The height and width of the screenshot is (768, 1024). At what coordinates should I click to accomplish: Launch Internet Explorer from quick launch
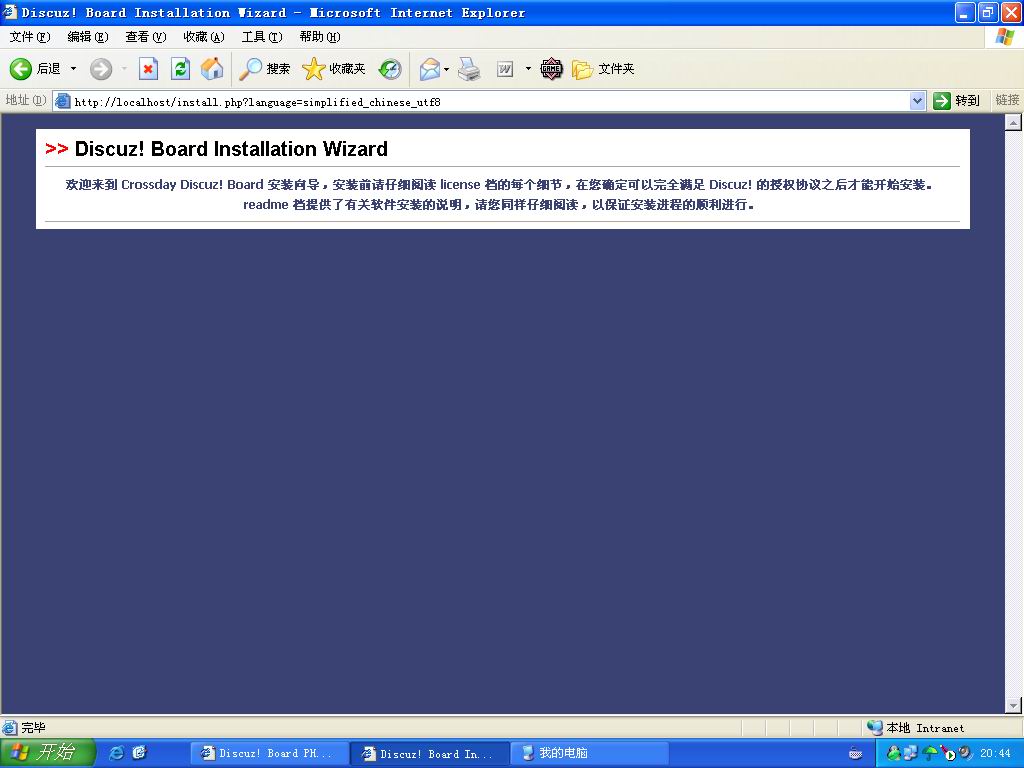(117, 753)
